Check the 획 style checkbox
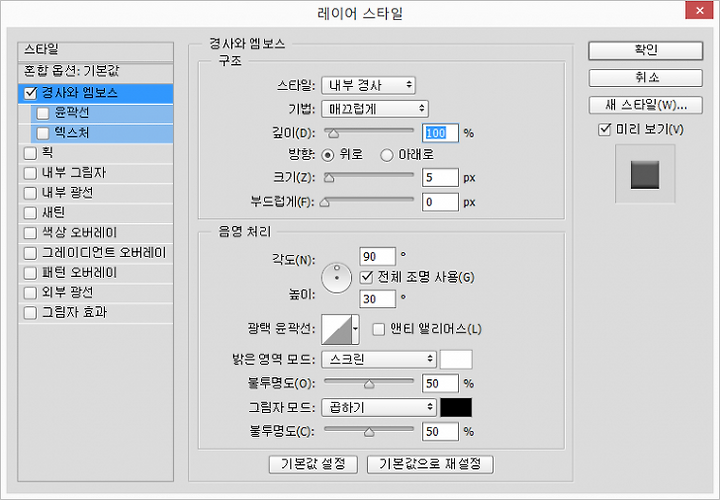 30,153
